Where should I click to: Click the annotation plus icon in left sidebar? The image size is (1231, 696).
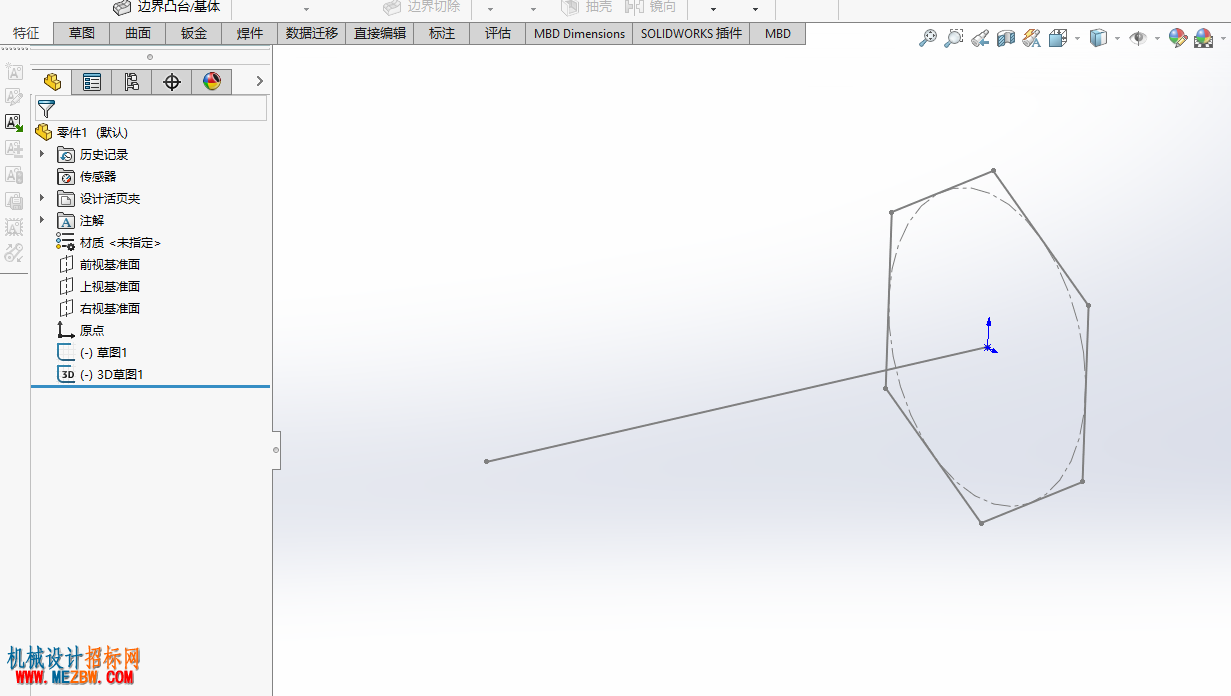pos(14,149)
